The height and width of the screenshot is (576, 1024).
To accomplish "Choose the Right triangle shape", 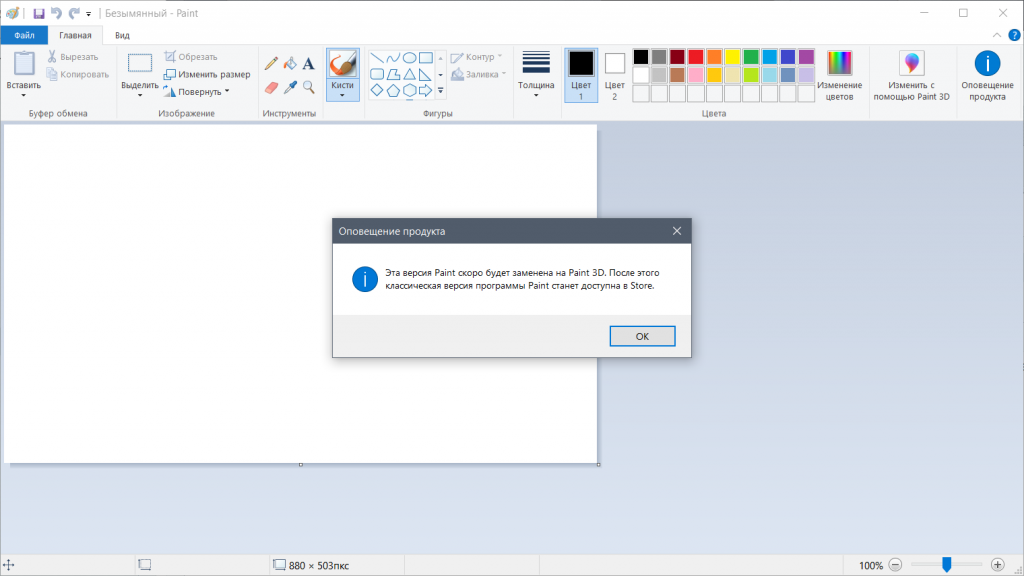I will click(426, 74).
